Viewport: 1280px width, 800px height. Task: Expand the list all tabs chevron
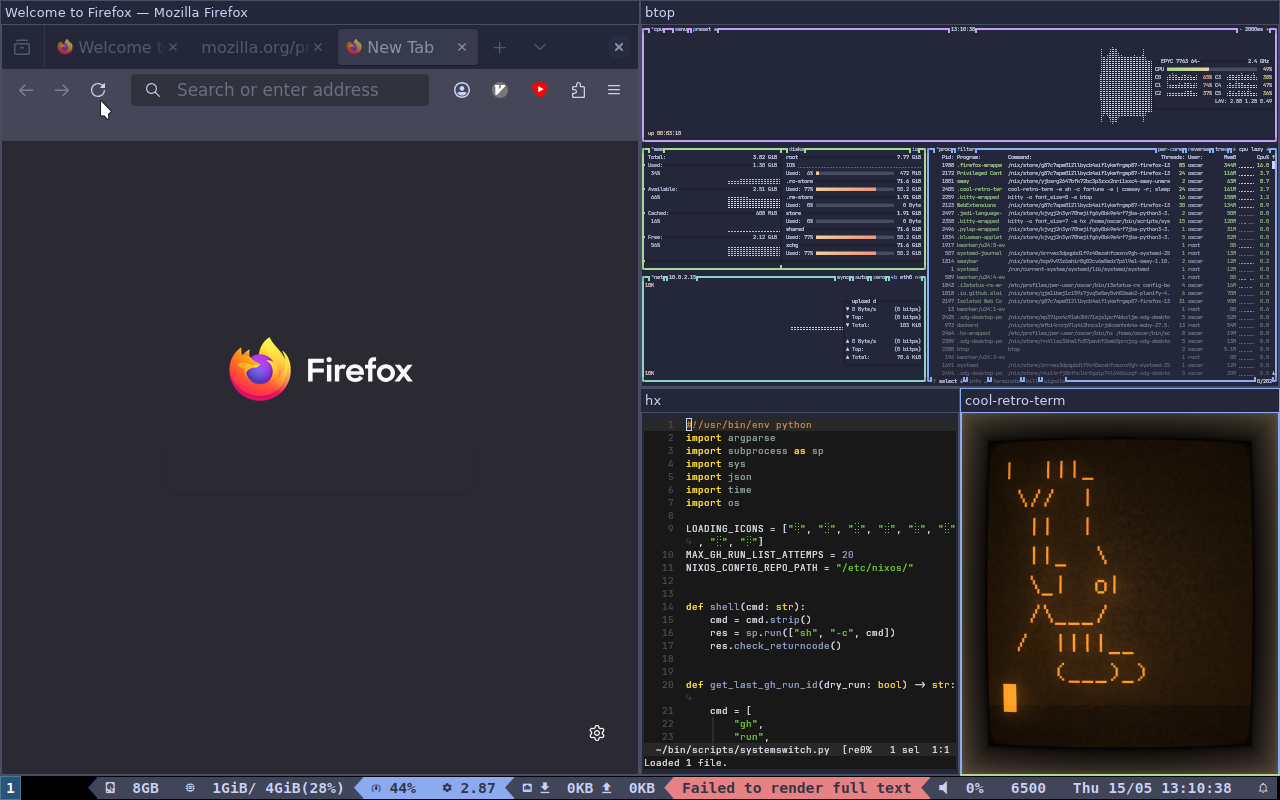(540, 47)
